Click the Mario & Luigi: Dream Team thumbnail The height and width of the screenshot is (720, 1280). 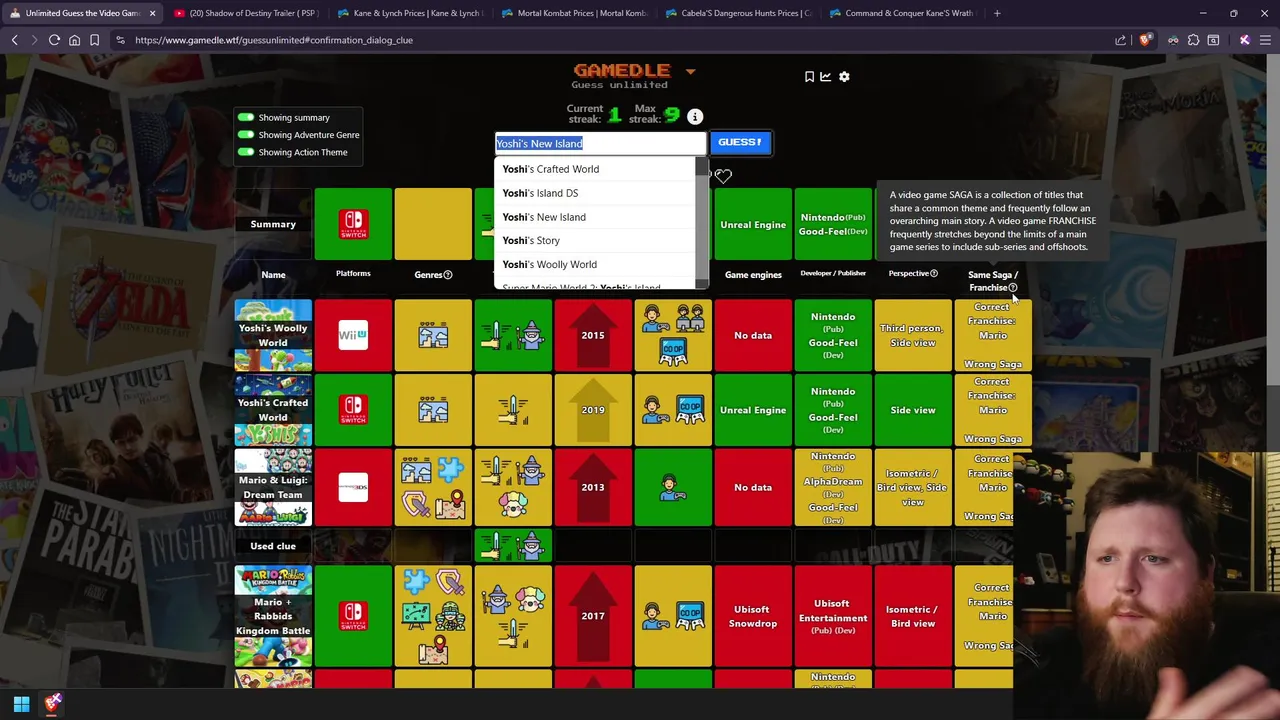[273, 487]
